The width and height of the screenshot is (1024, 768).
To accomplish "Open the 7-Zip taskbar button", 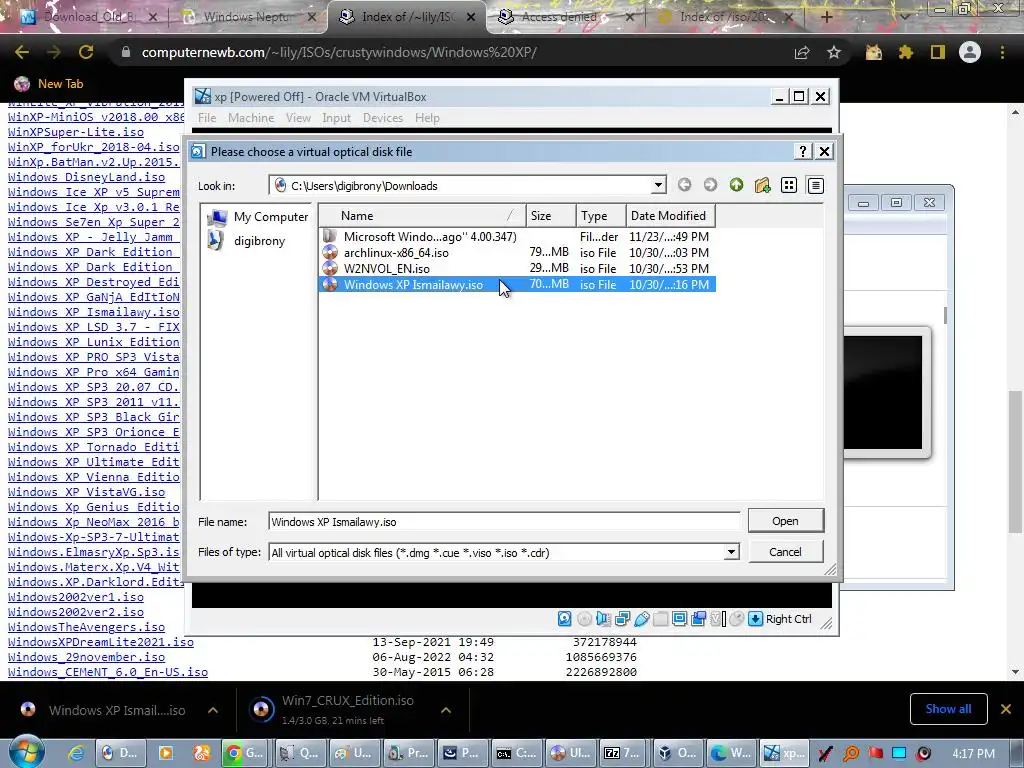I will click(x=621, y=753).
